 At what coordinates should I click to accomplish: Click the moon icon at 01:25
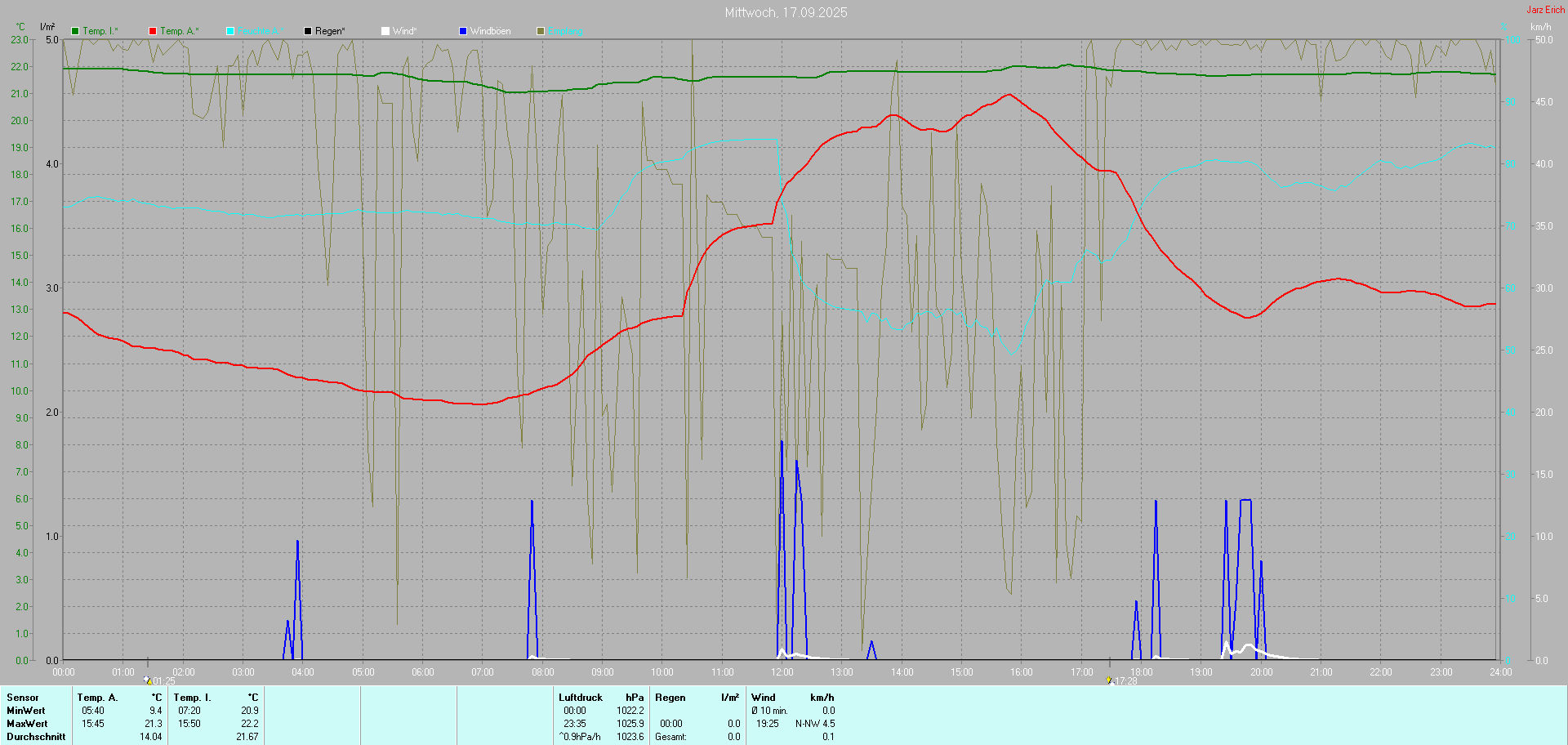click(x=148, y=680)
